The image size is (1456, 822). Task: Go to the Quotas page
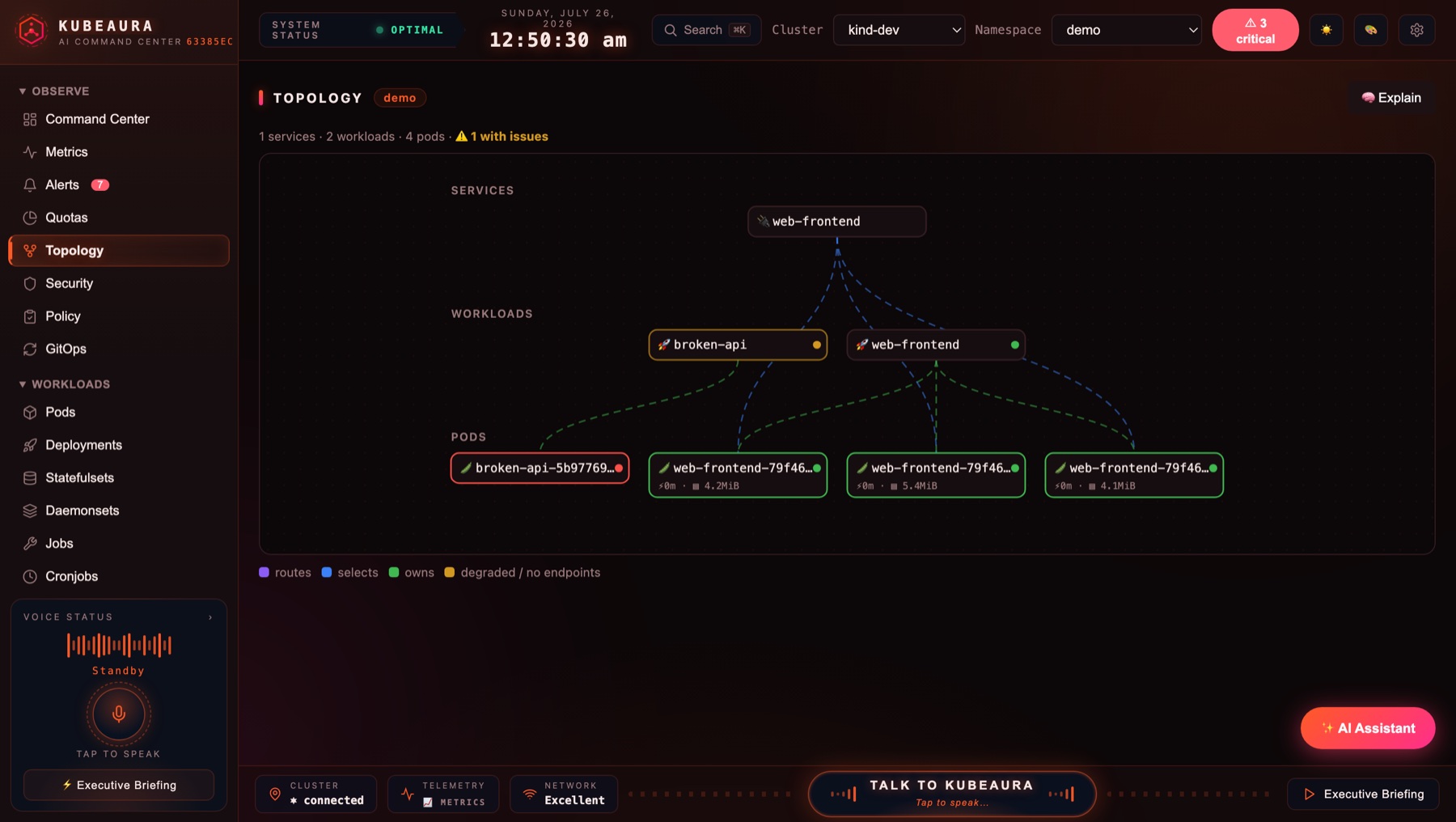(119, 218)
